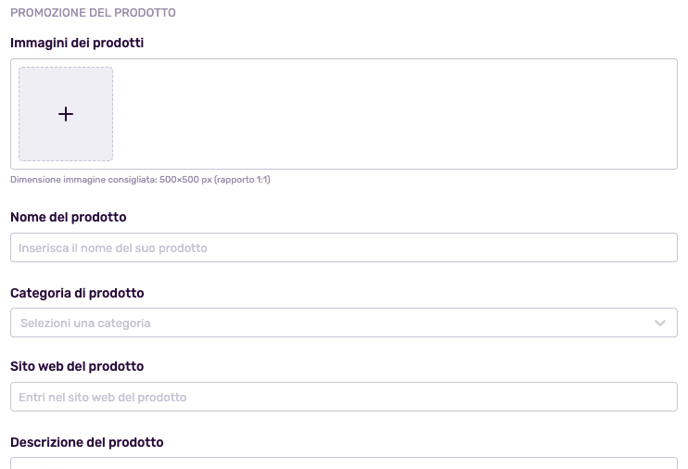Screen dimensions: 688x469
Task: Click the 'Sito web del prodotto' label
Action: tap(77, 366)
